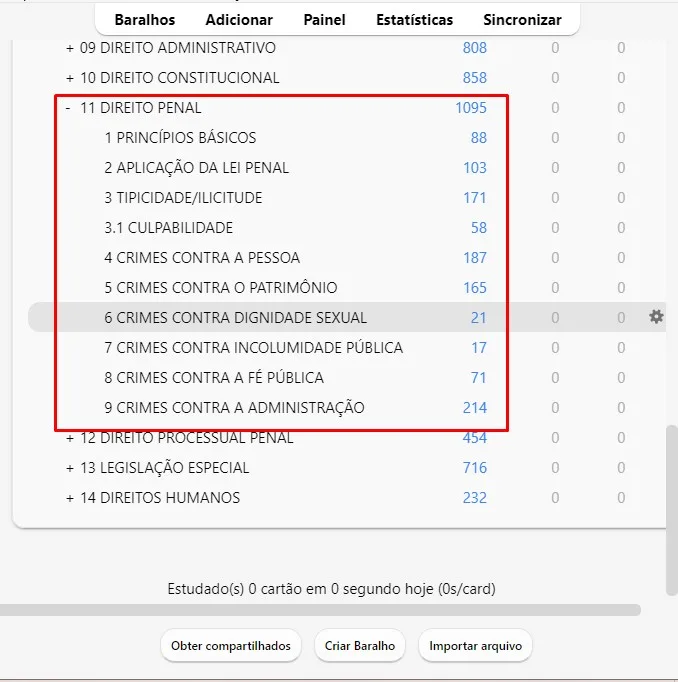Open the Estatísticas tab
The image size is (678, 682).
(x=414, y=20)
